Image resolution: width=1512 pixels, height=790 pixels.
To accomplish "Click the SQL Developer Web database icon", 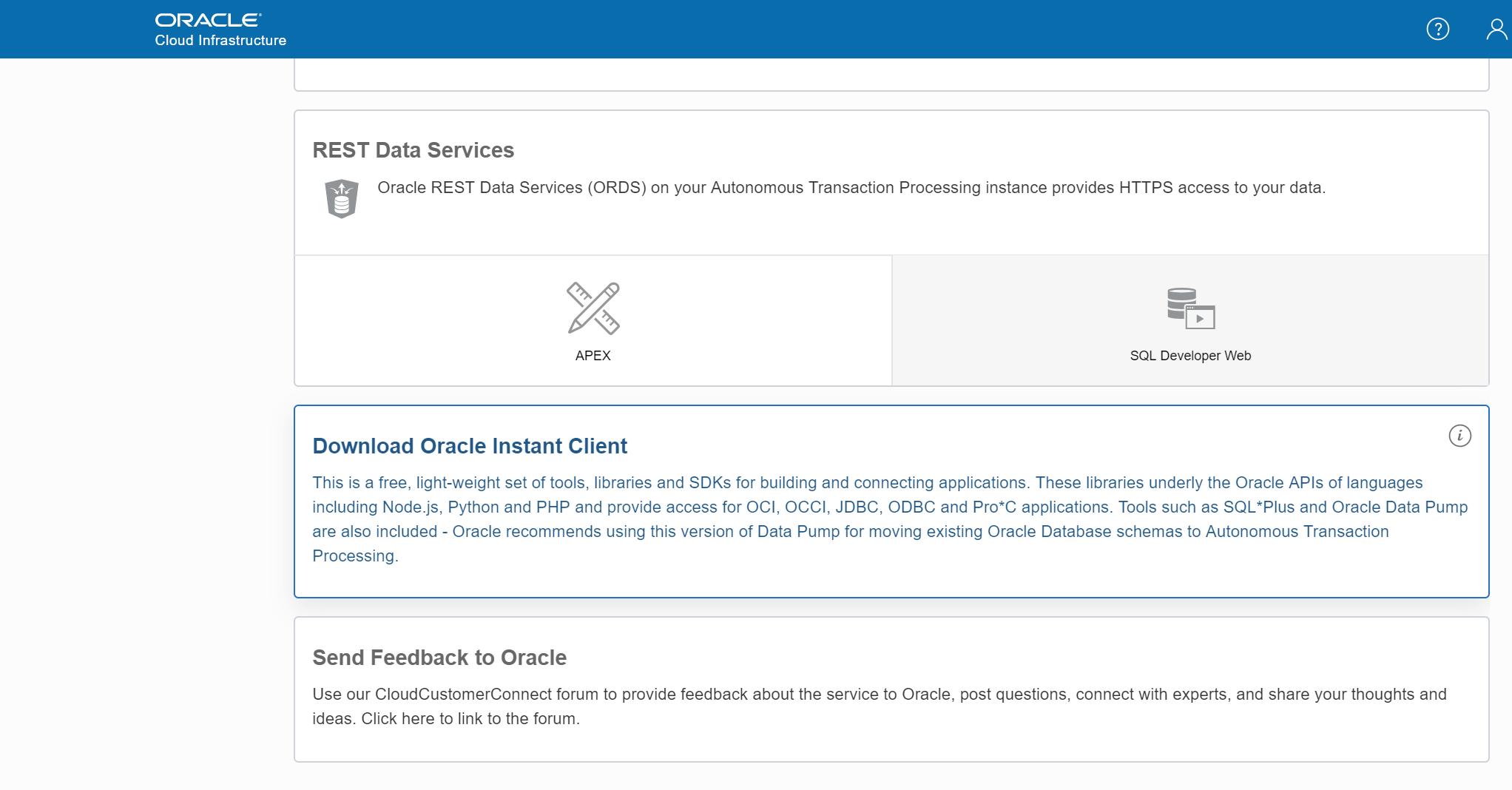I will click(x=1191, y=308).
